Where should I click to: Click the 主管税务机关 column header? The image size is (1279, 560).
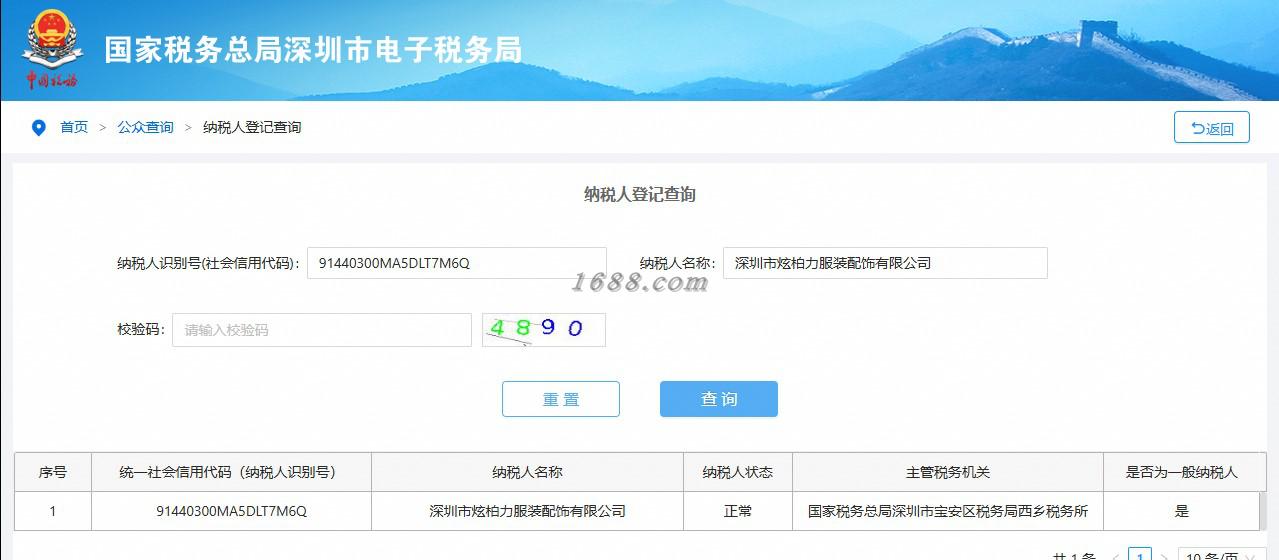948,472
